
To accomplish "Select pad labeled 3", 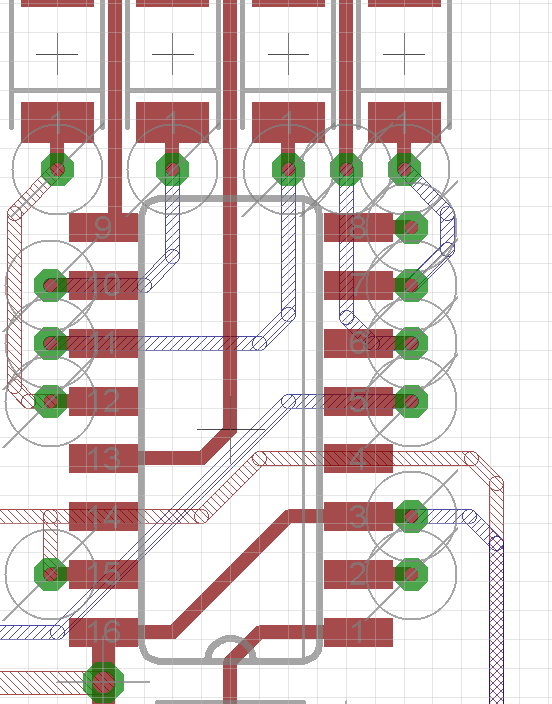I will (358, 516).
